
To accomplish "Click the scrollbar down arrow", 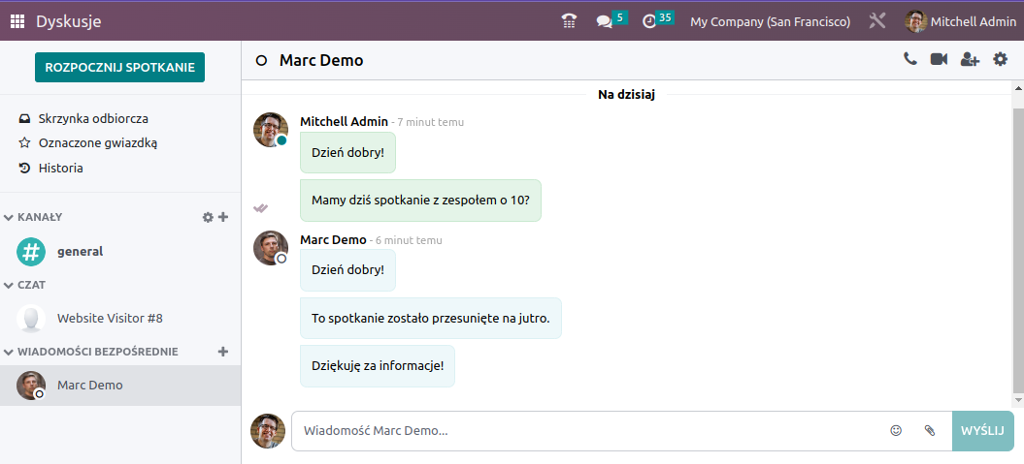I will pyautogui.click(x=1018, y=399).
